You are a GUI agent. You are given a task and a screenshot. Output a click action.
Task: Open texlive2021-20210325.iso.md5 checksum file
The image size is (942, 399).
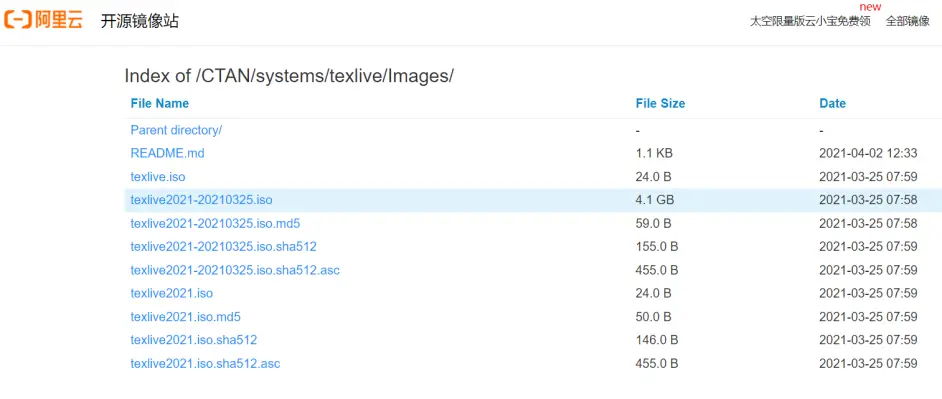click(x=215, y=224)
